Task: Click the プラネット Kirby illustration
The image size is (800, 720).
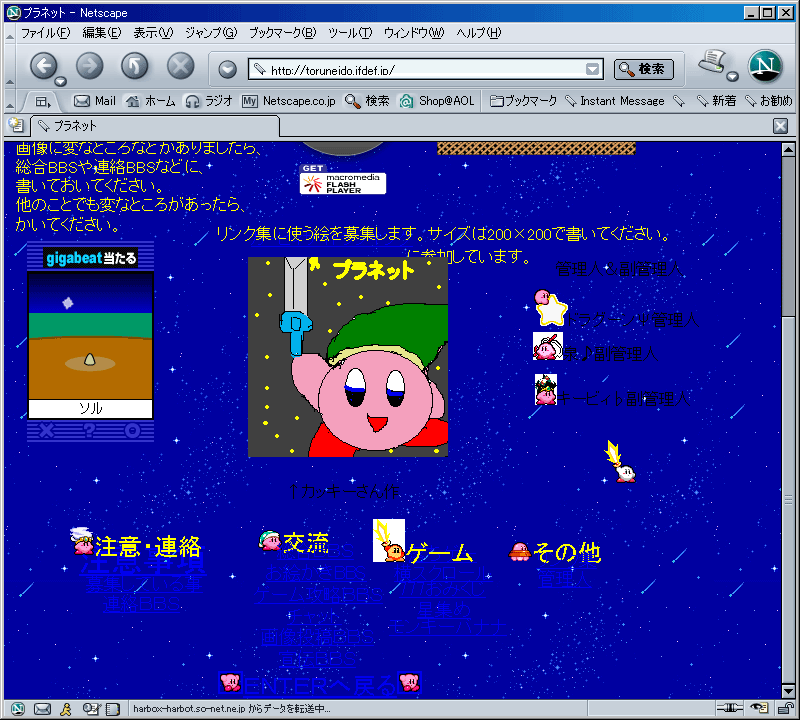Action: 348,357
